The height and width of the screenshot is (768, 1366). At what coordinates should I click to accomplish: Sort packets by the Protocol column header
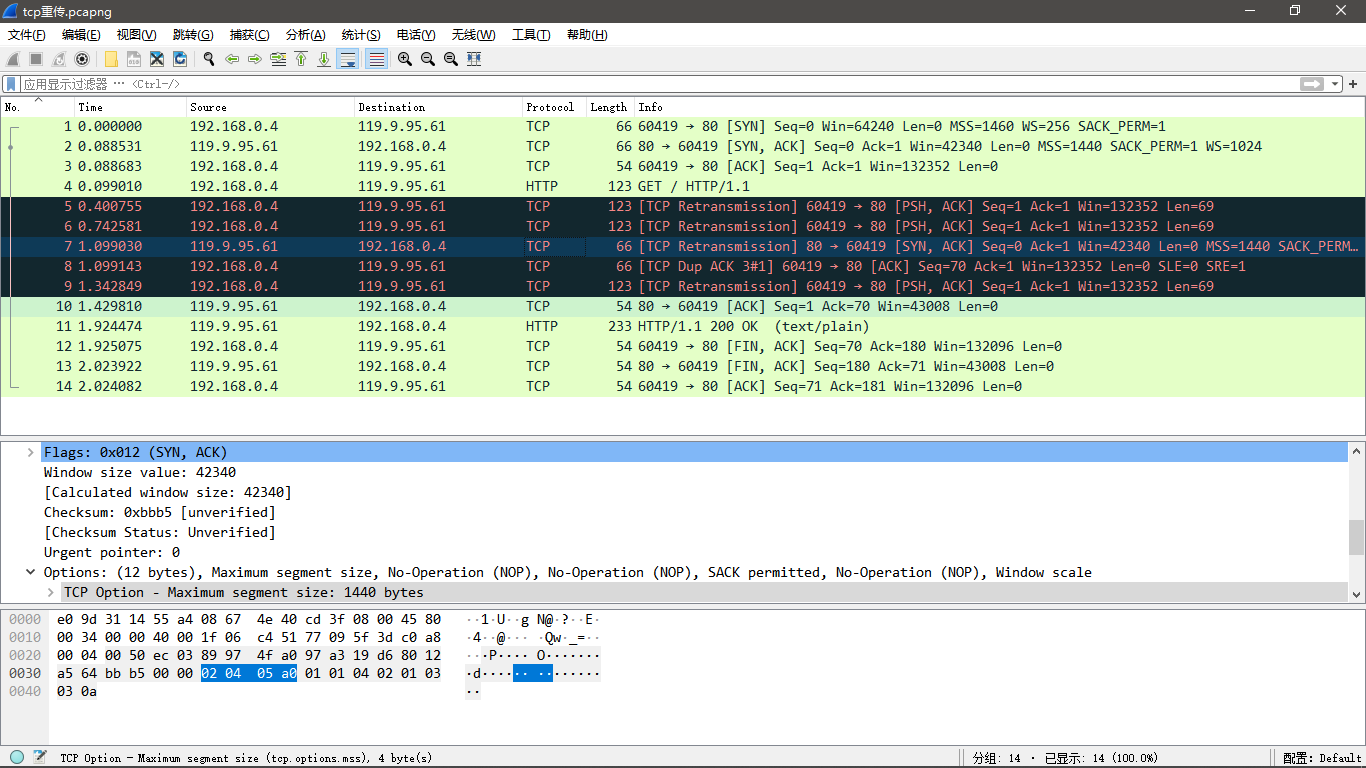[550, 107]
